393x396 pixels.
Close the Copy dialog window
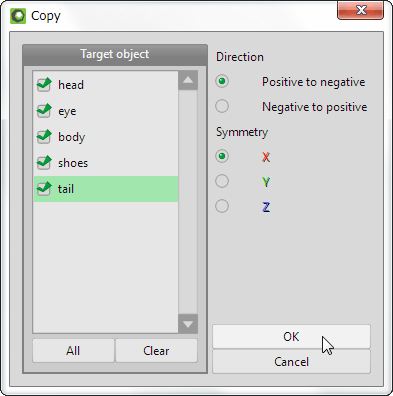point(360,10)
